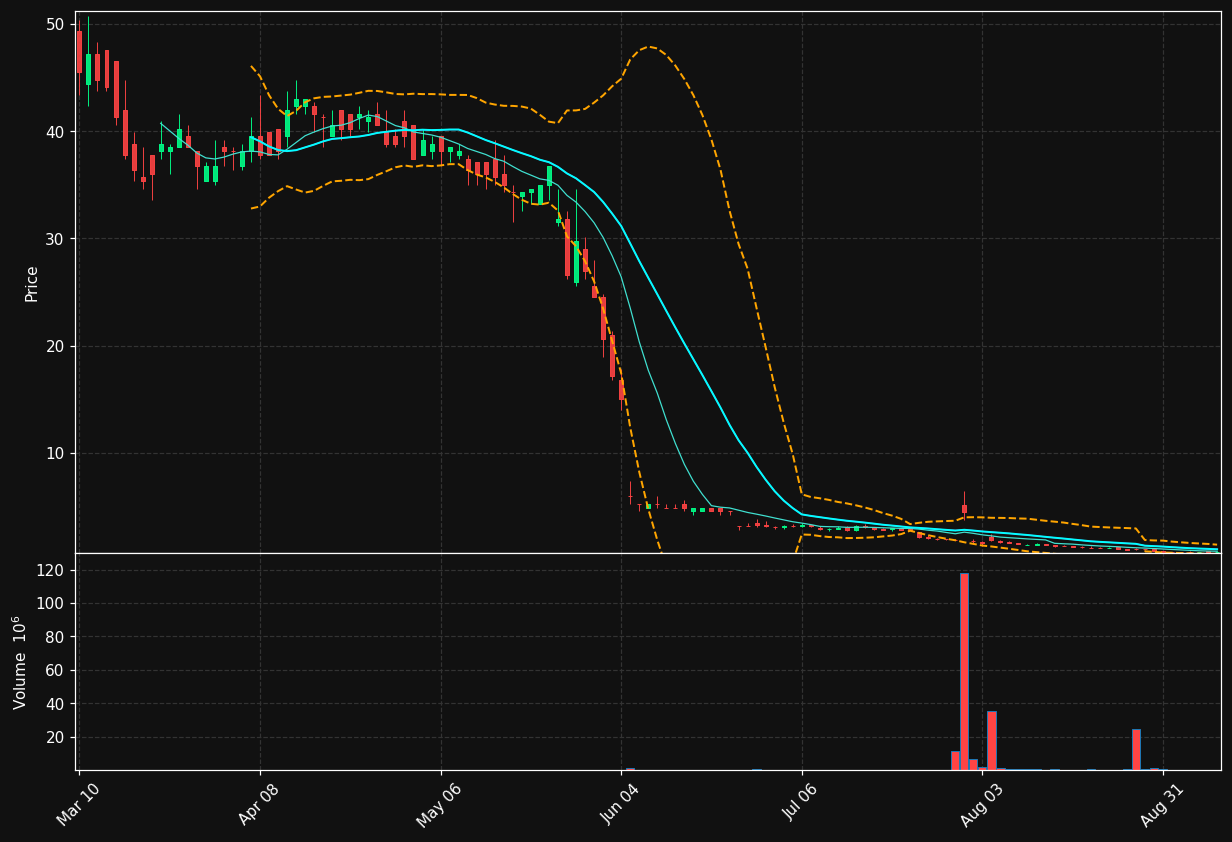Click the May 06 date label
The height and width of the screenshot is (842, 1232).
pos(439,804)
